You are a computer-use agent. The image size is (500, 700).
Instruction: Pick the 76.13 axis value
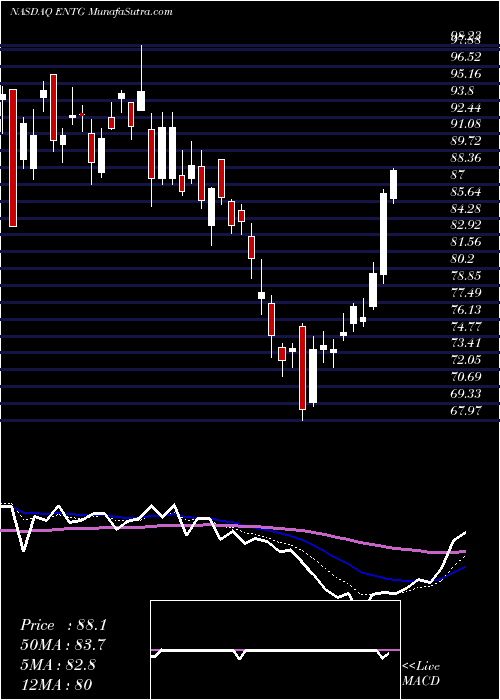[466, 309]
